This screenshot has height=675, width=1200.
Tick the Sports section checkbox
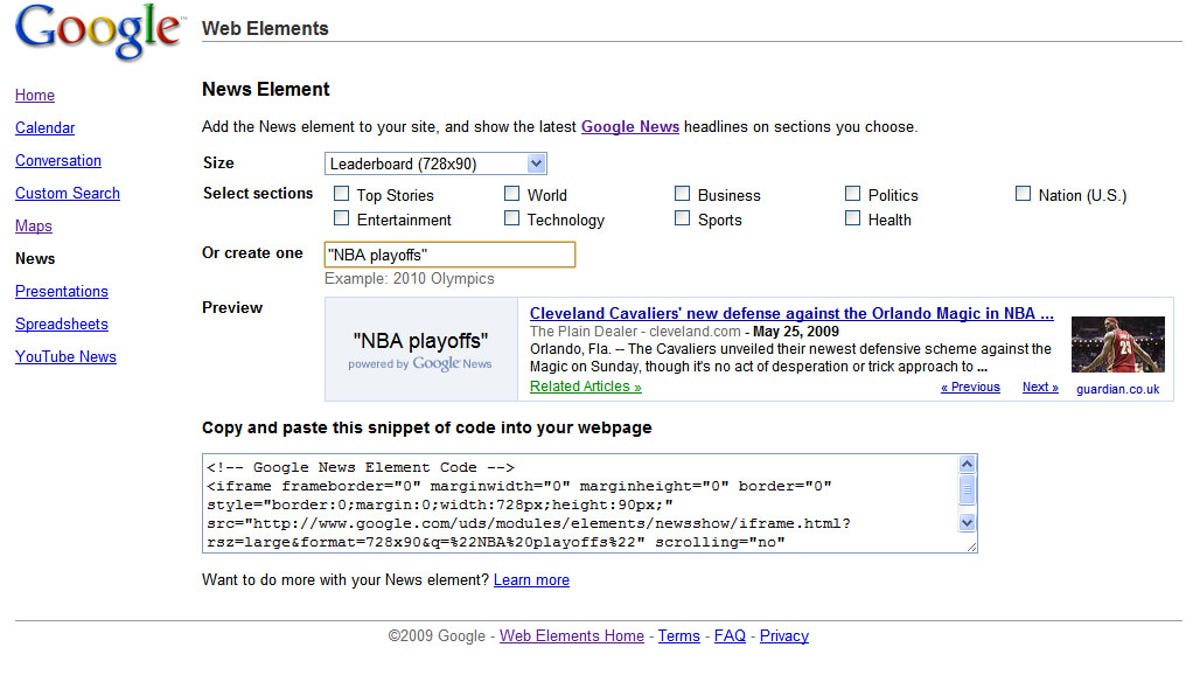point(683,218)
